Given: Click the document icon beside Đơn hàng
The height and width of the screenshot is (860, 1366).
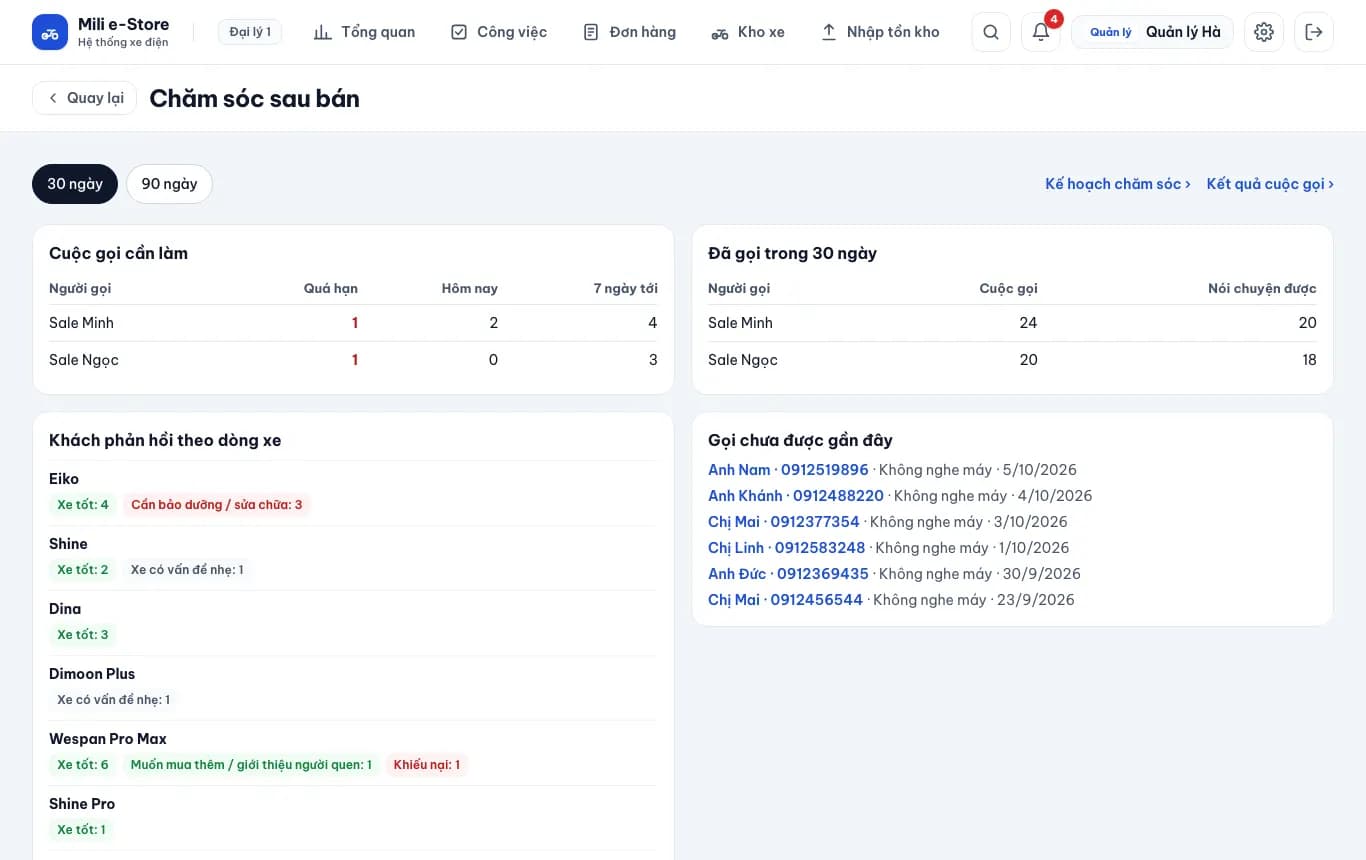Looking at the screenshot, I should (591, 32).
